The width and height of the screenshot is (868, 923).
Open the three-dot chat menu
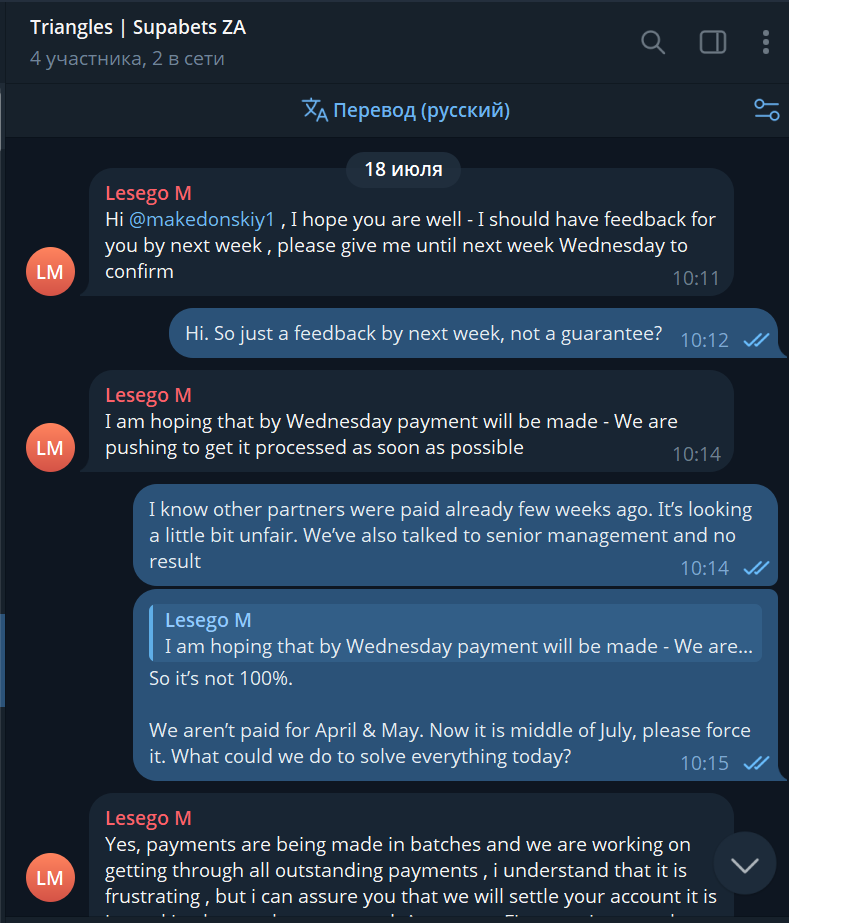click(766, 42)
